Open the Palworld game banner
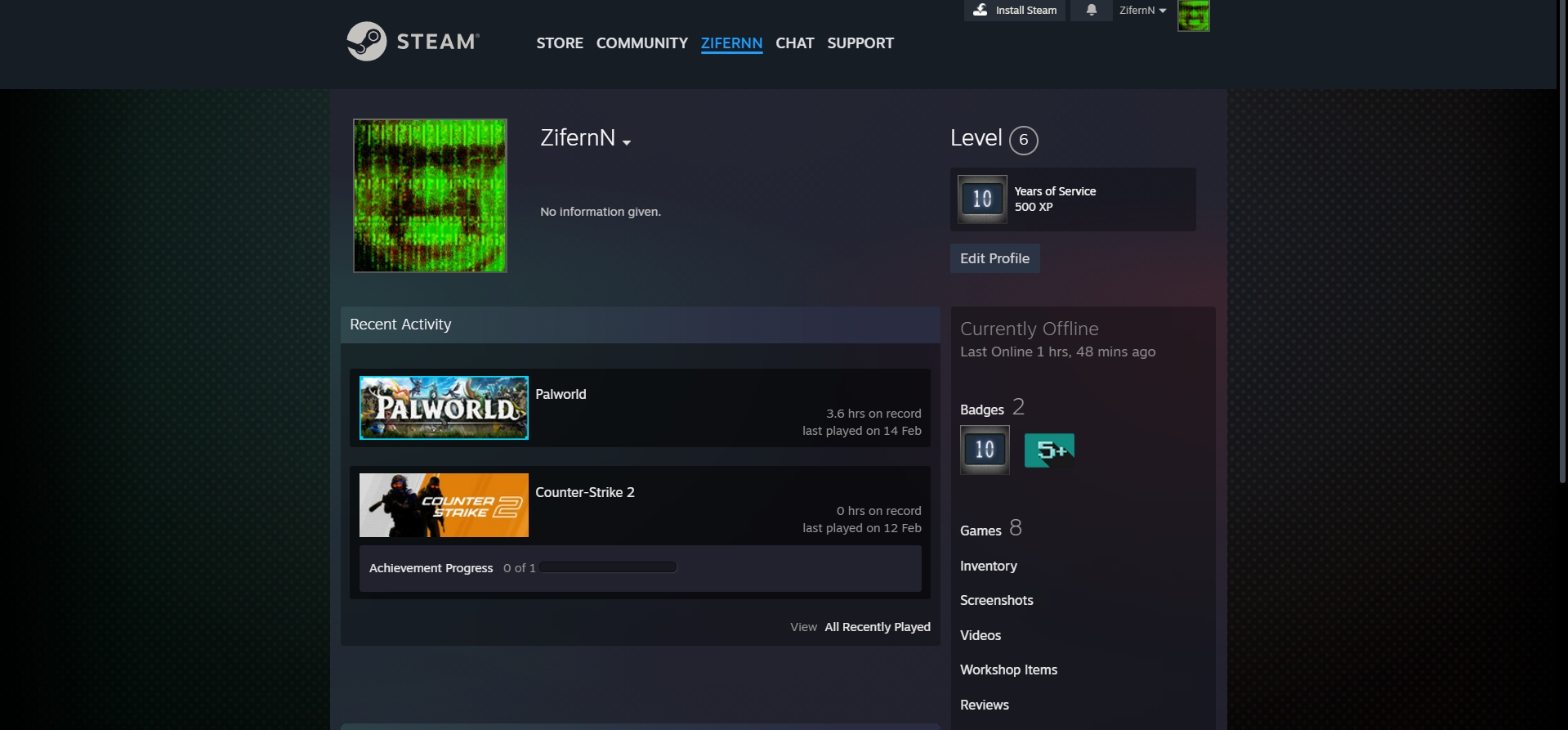Screen dimensions: 1568x730 [444, 408]
